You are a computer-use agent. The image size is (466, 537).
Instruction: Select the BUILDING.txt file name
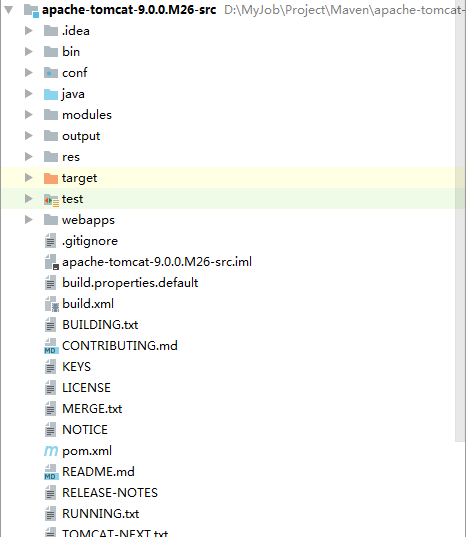tap(100, 325)
